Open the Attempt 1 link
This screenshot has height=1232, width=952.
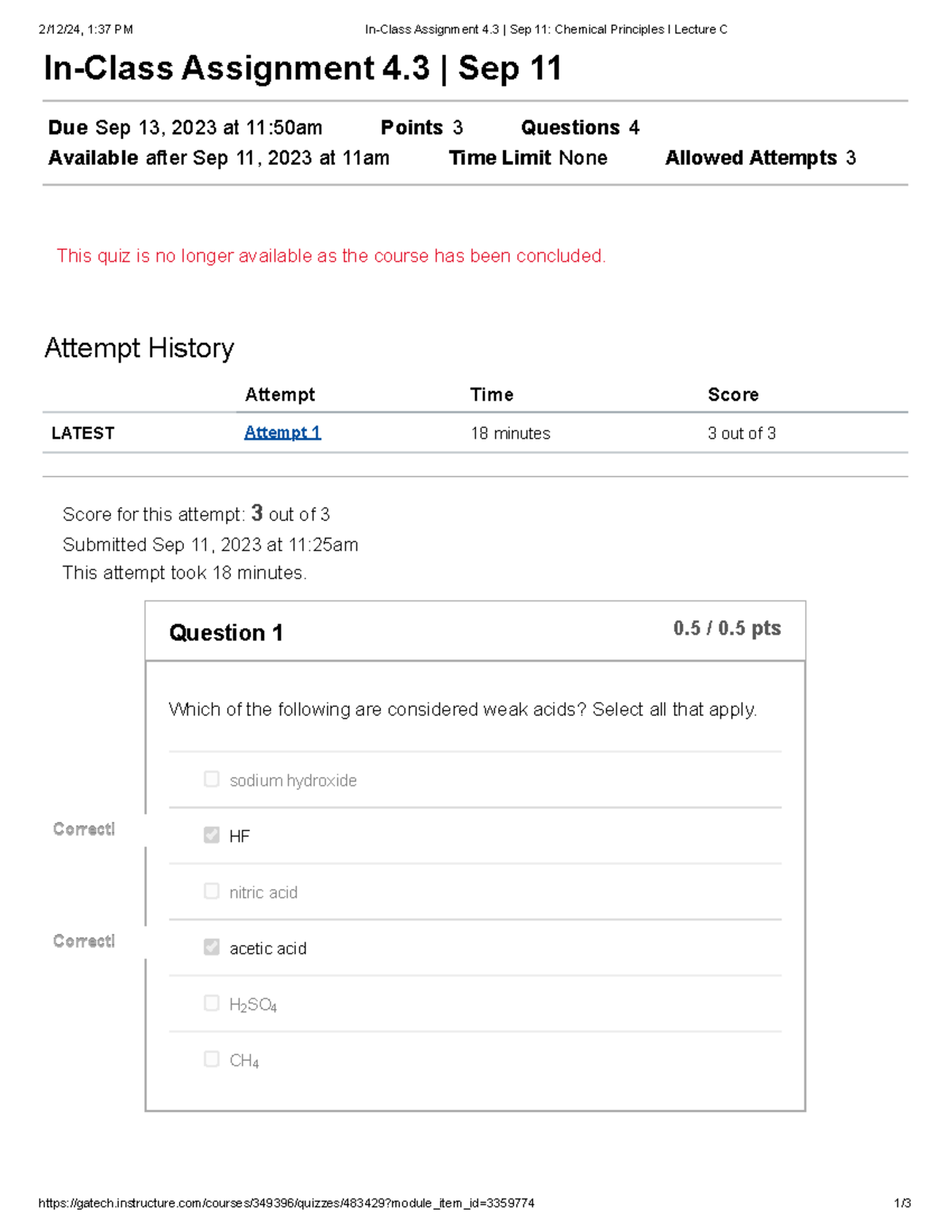coord(282,432)
